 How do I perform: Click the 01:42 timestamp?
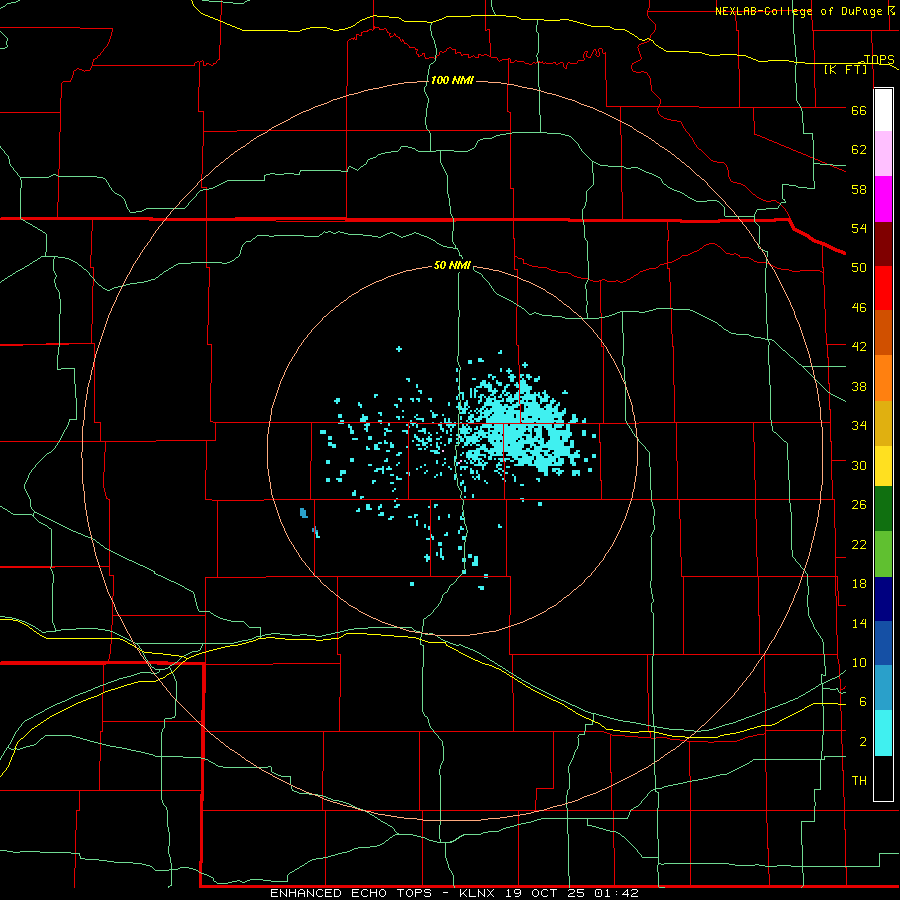pos(616,893)
